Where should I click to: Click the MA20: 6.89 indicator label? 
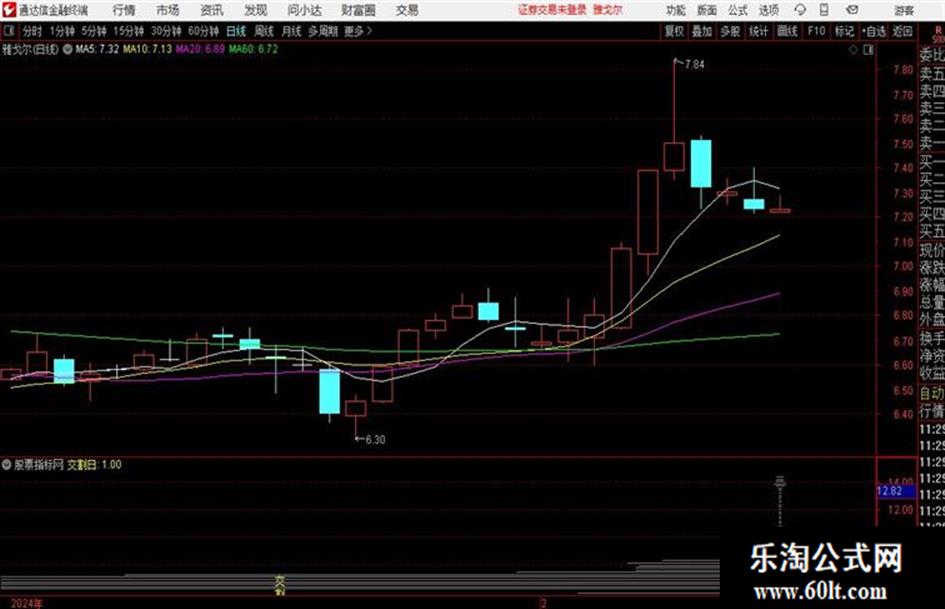click(x=200, y=49)
